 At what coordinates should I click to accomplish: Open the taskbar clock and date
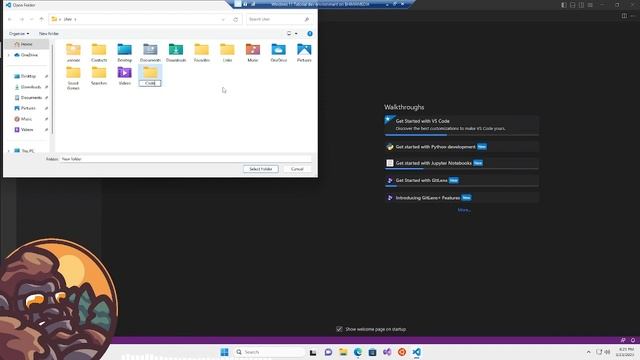[626, 352]
